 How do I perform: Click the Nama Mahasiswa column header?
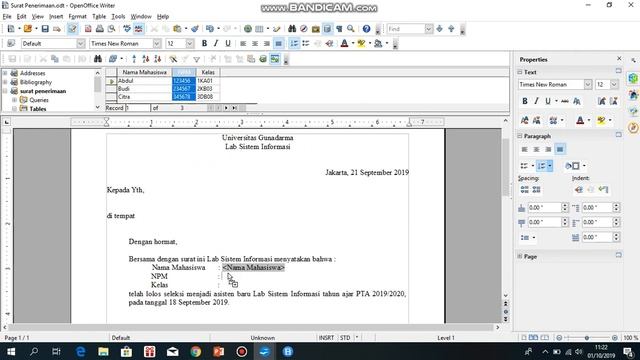pyautogui.click(x=144, y=72)
